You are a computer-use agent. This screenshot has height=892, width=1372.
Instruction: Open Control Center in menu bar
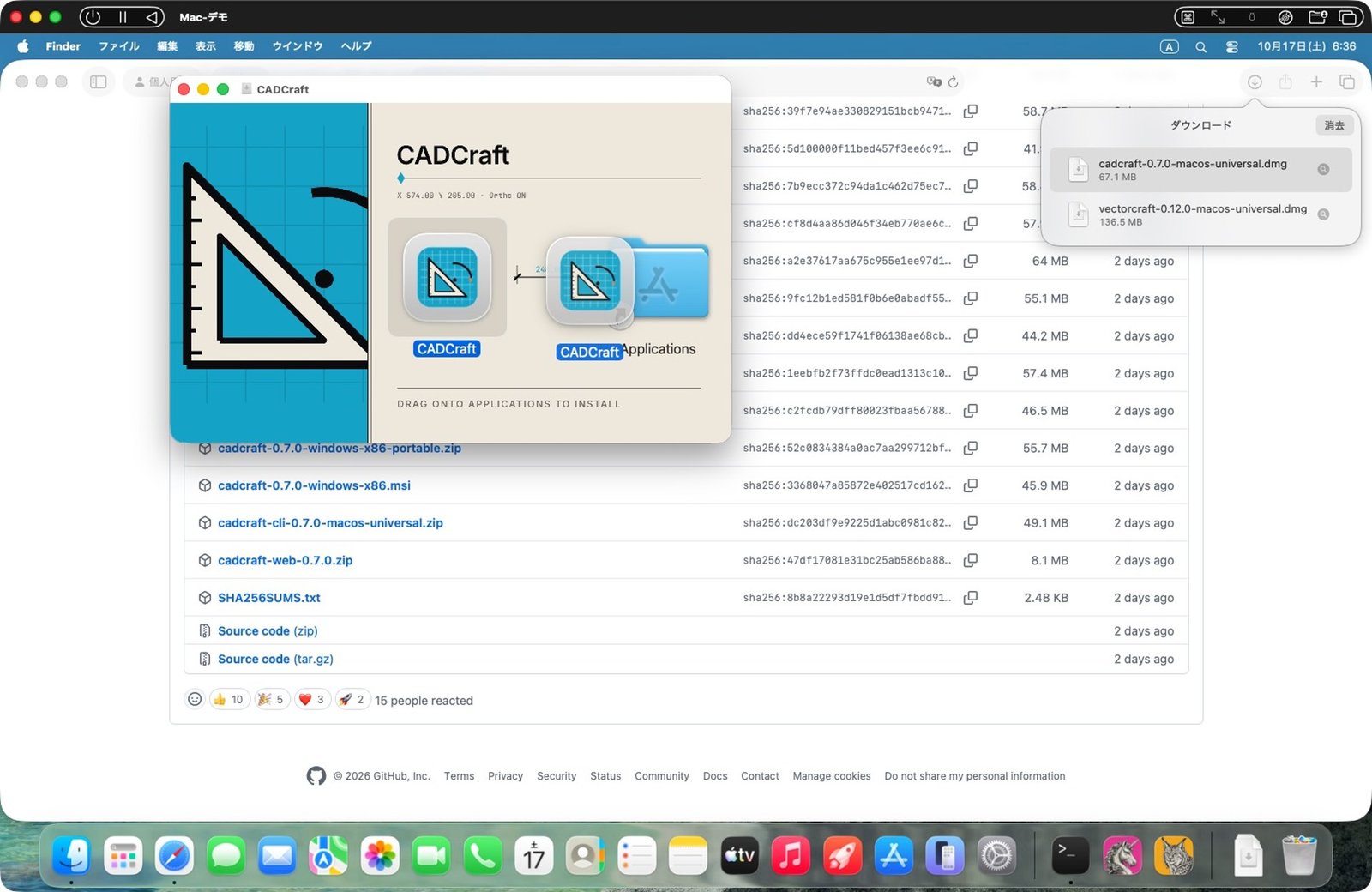point(1231,46)
